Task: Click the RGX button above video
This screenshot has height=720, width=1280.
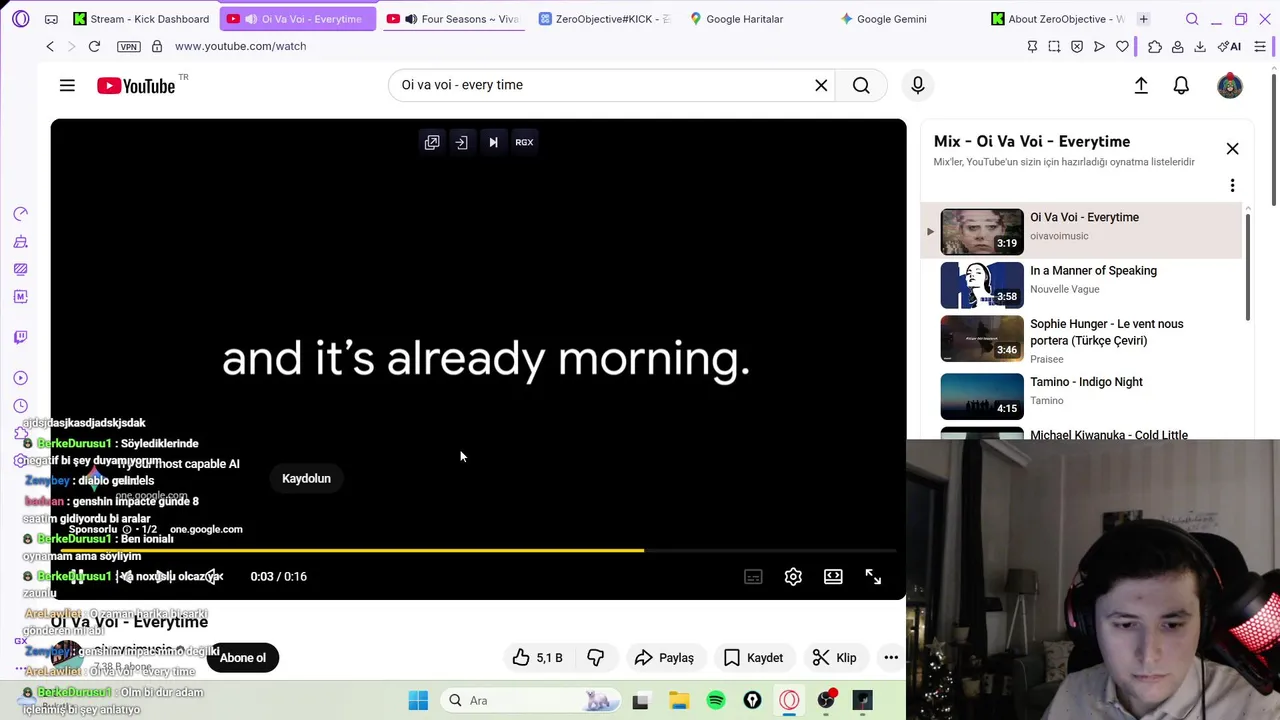Action: [x=524, y=142]
